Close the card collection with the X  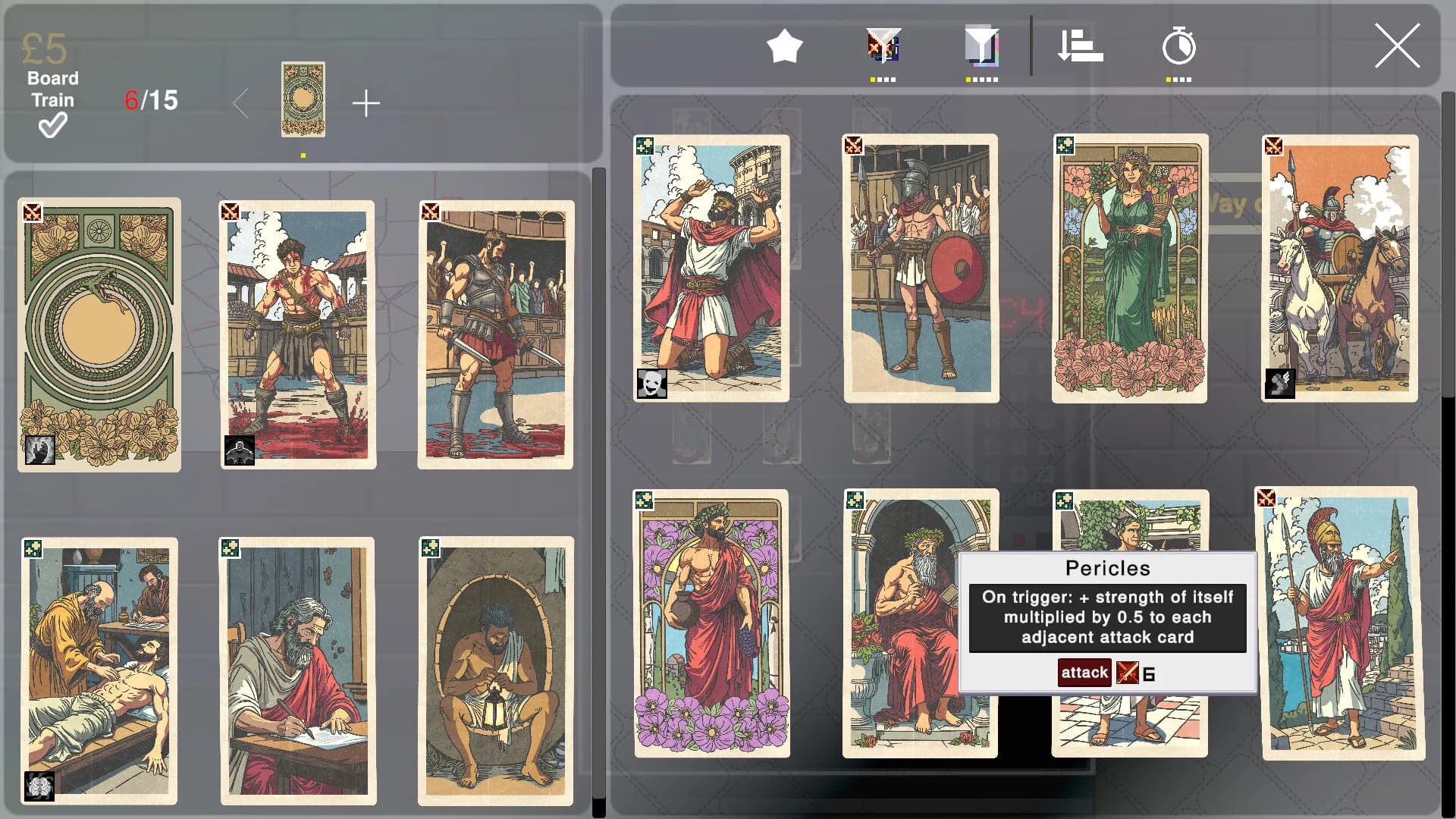[1397, 45]
